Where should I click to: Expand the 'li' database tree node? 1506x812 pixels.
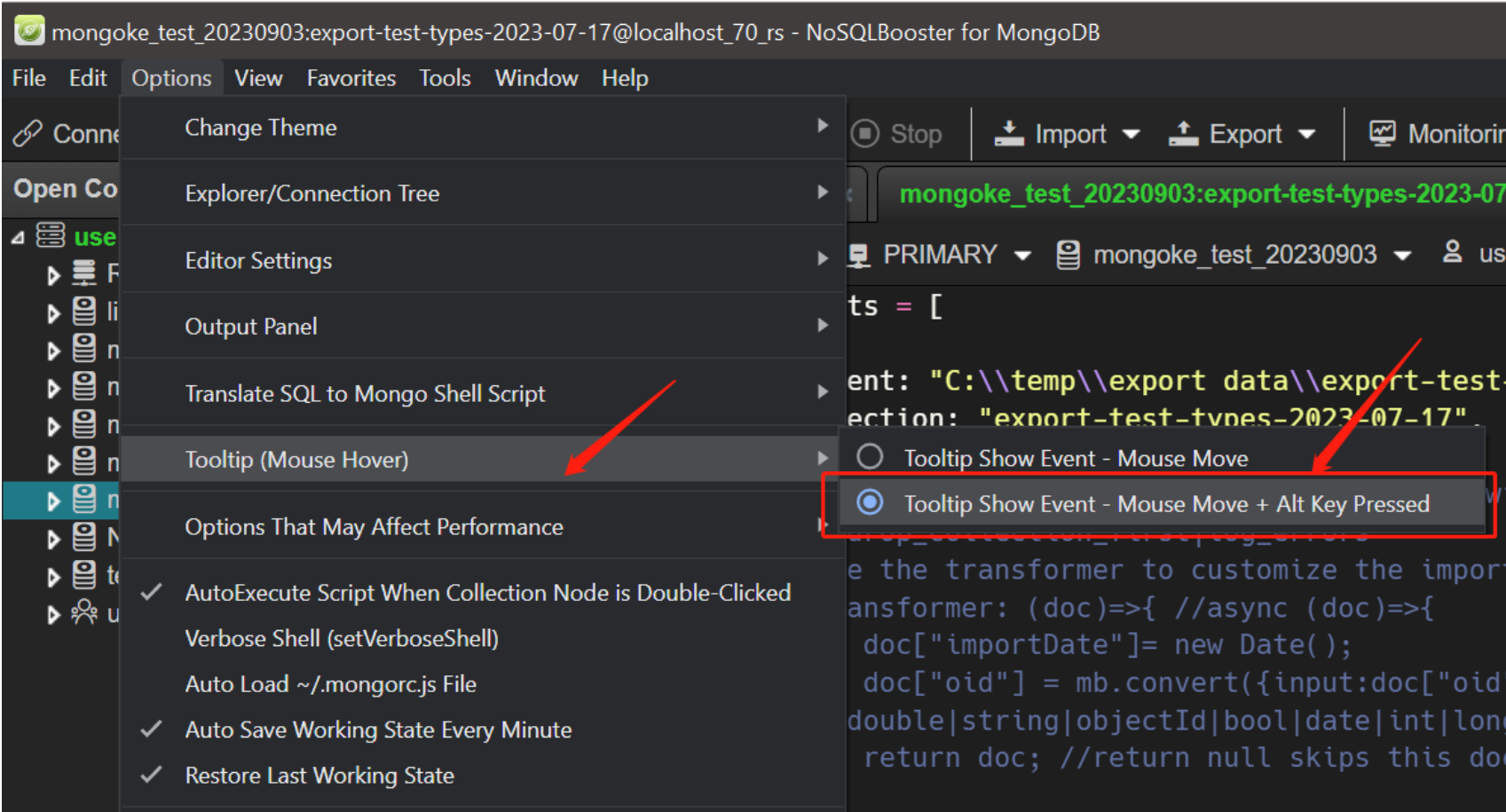click(53, 313)
